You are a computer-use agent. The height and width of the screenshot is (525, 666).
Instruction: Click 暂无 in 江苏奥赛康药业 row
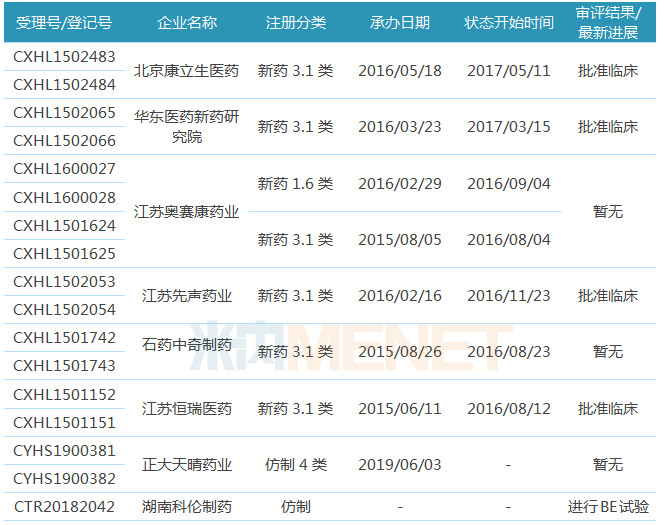pyautogui.click(x=608, y=212)
